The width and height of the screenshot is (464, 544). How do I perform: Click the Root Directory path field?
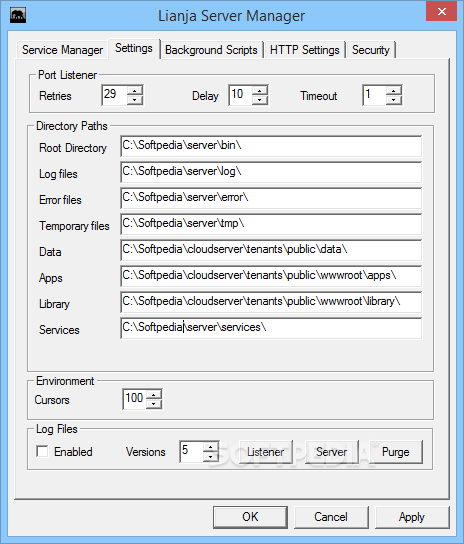[271, 146]
